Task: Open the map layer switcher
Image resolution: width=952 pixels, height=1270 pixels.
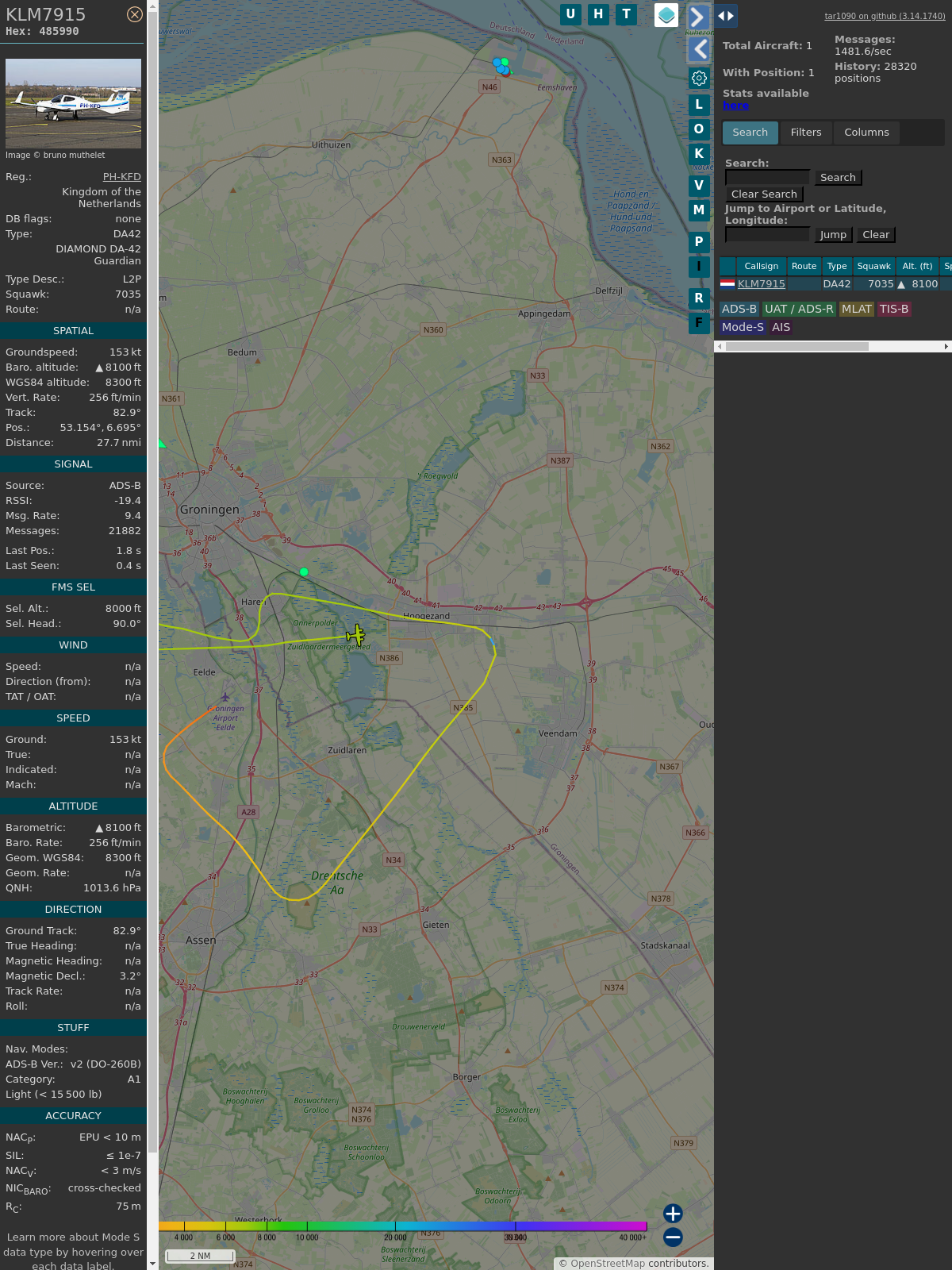Action: coord(666,15)
